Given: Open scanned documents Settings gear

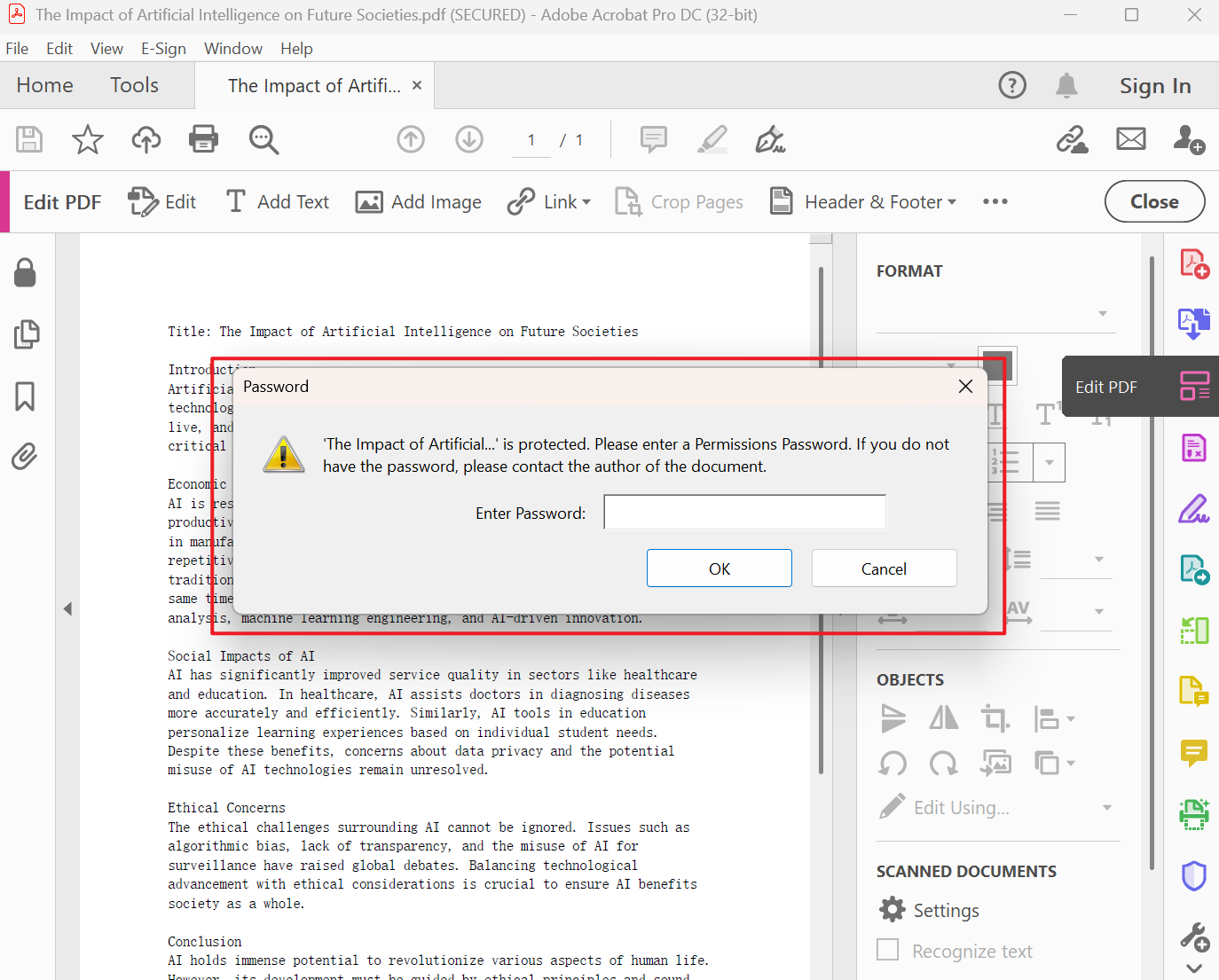Looking at the screenshot, I should tap(892, 909).
